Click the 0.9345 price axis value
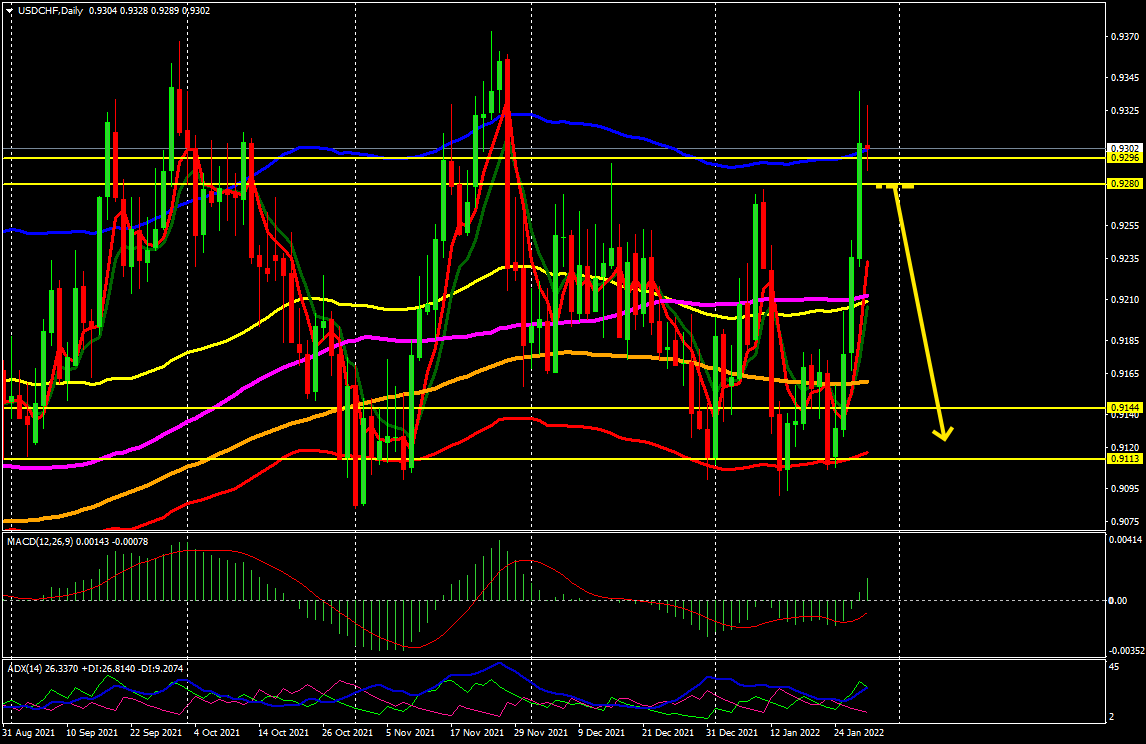Screen dimensions: 1146x744 (x=1125, y=77)
